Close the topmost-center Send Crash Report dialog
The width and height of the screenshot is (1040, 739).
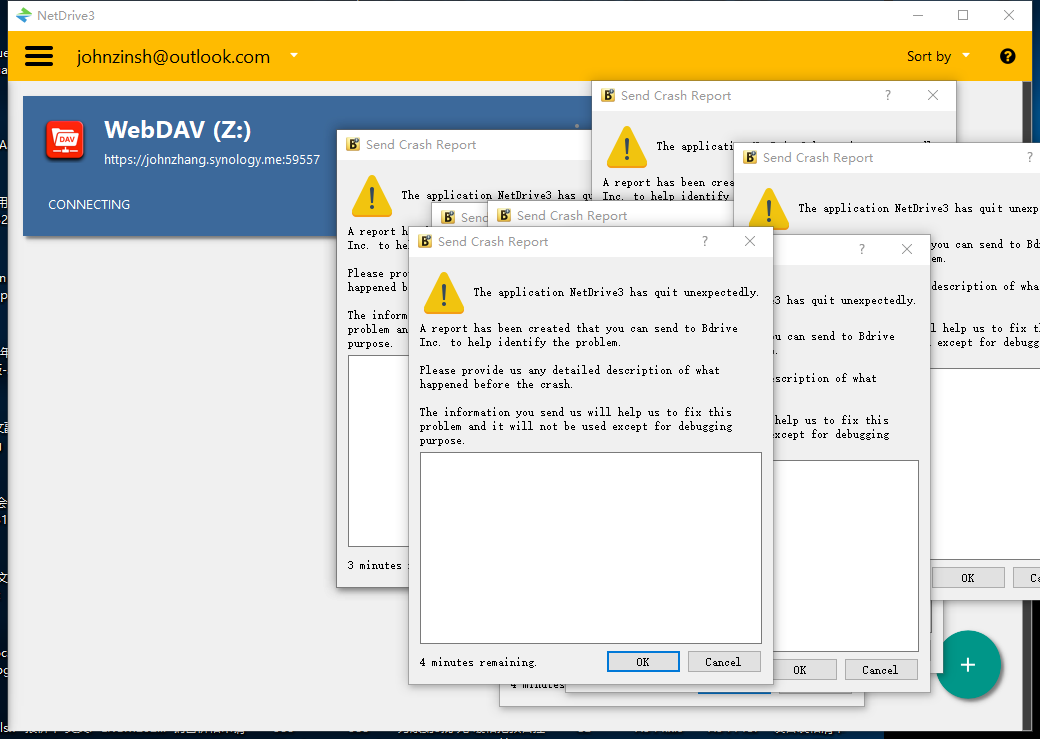(933, 96)
